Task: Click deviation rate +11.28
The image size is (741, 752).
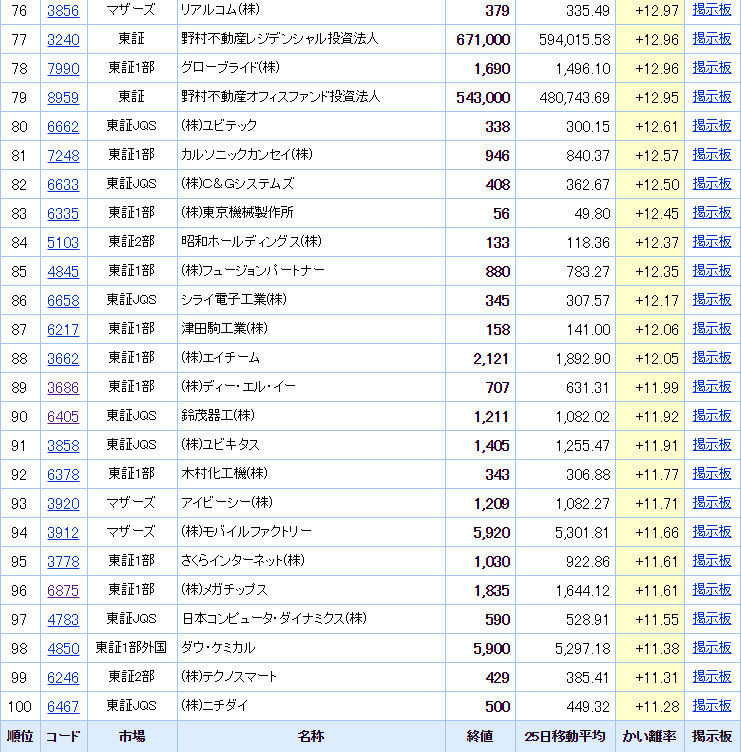Action: coord(657,706)
